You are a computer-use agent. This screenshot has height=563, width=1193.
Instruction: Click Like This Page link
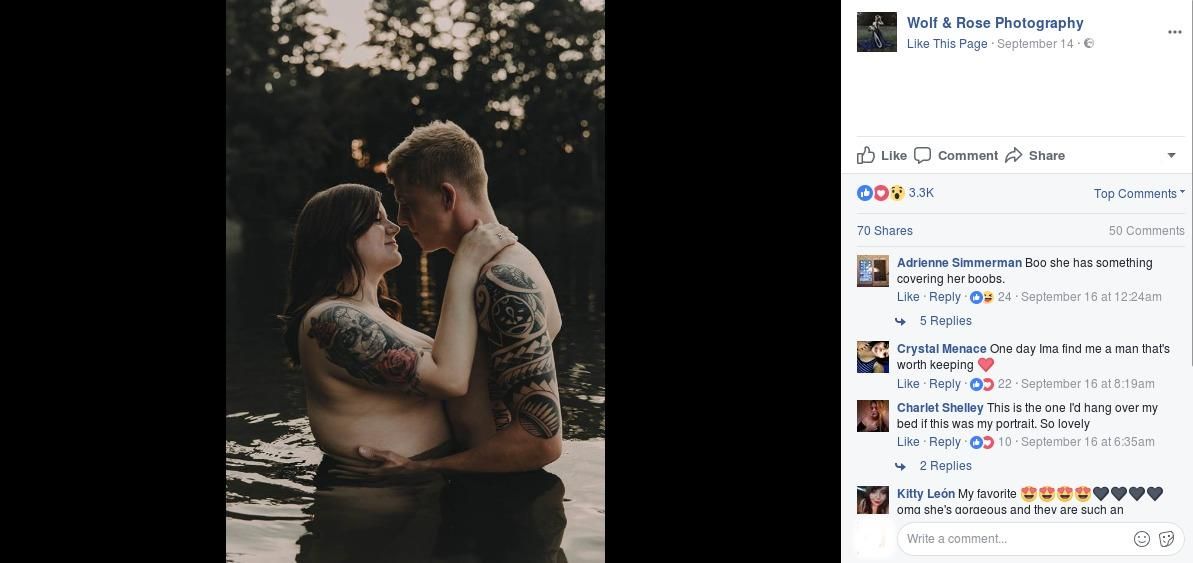(946, 44)
